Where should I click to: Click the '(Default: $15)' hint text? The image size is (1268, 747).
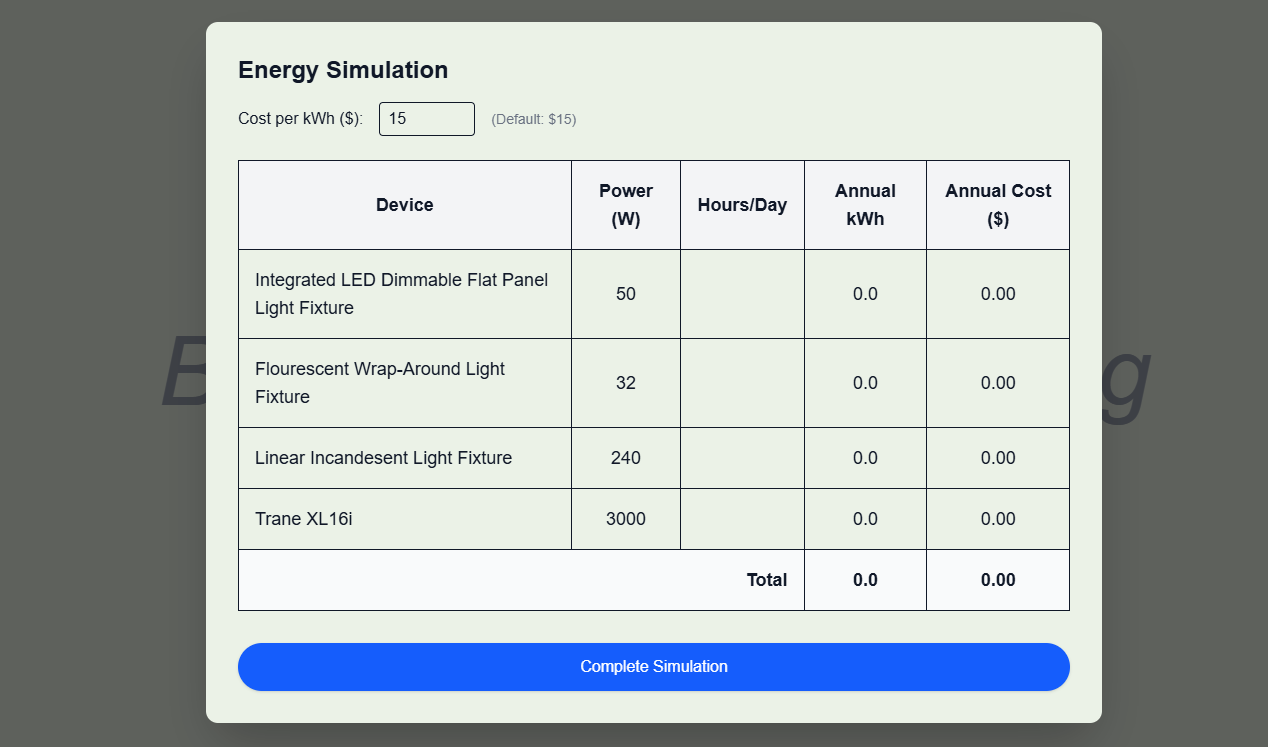(x=534, y=119)
